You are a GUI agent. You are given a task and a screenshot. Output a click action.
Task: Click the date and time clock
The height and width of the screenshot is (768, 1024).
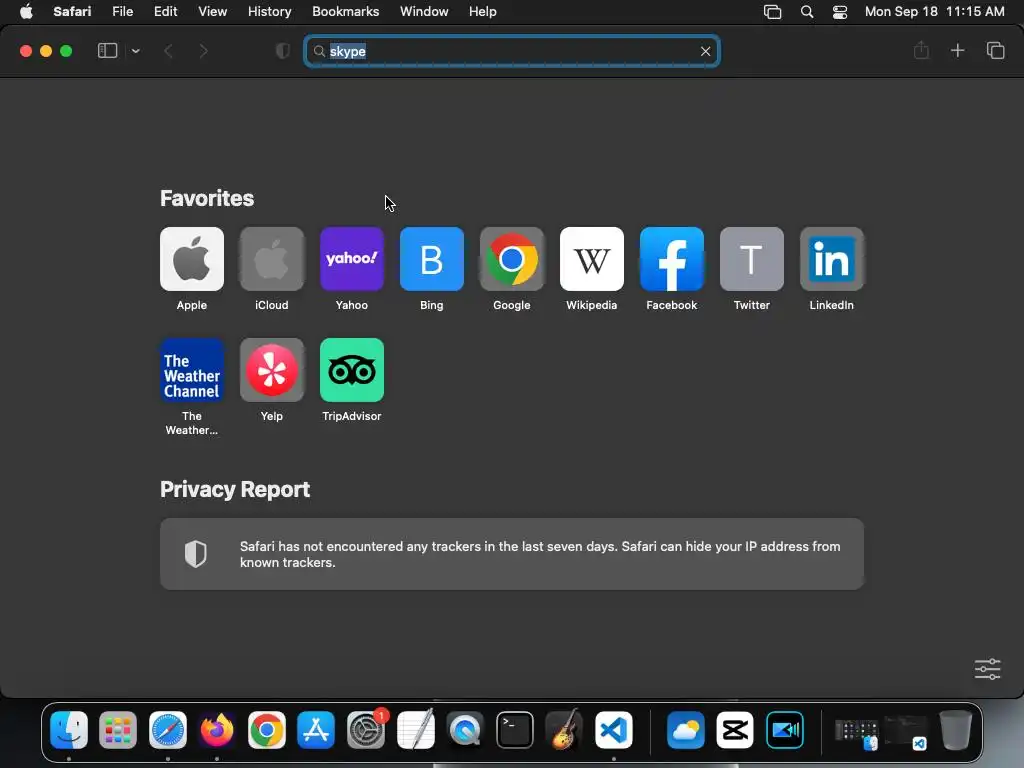click(x=935, y=12)
